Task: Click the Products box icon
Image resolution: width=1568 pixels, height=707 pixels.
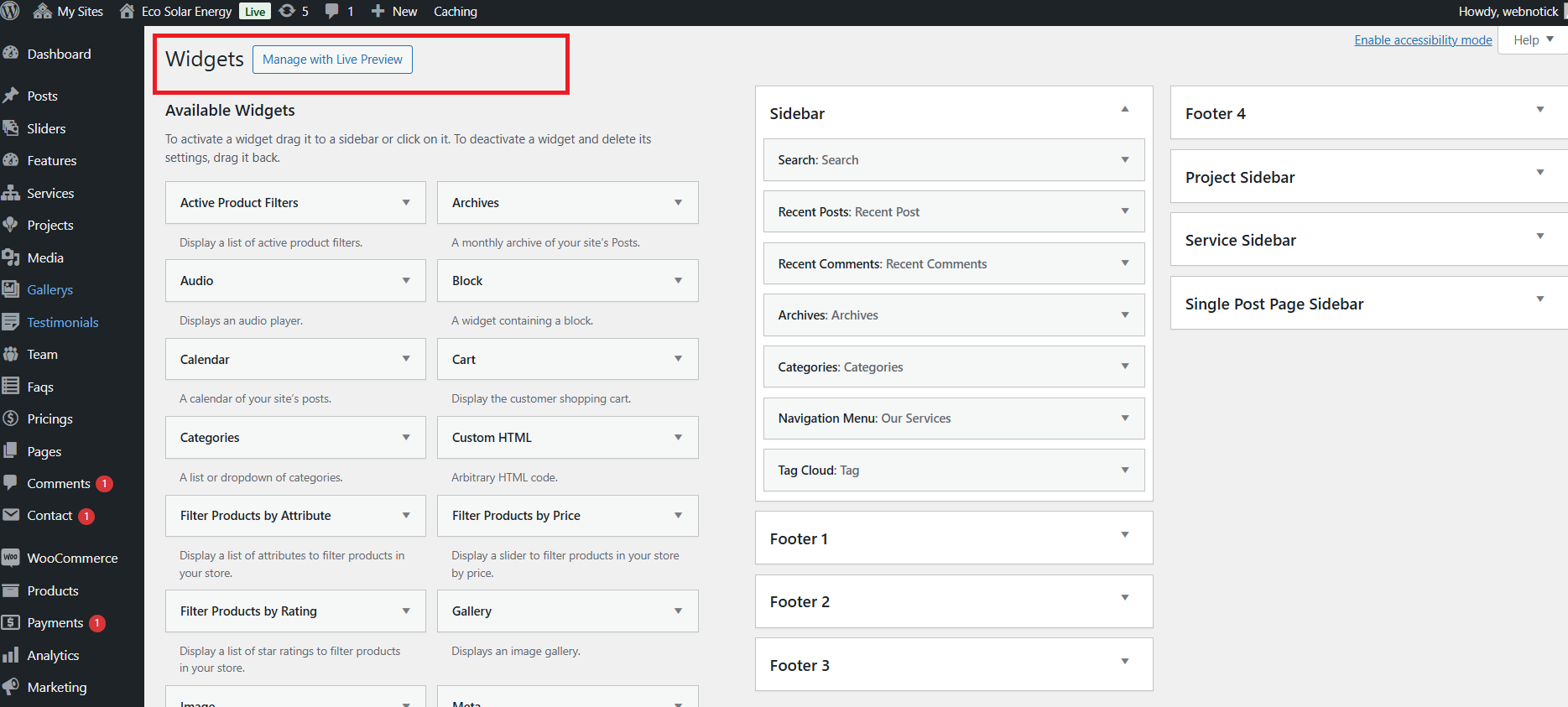Action: point(11,590)
